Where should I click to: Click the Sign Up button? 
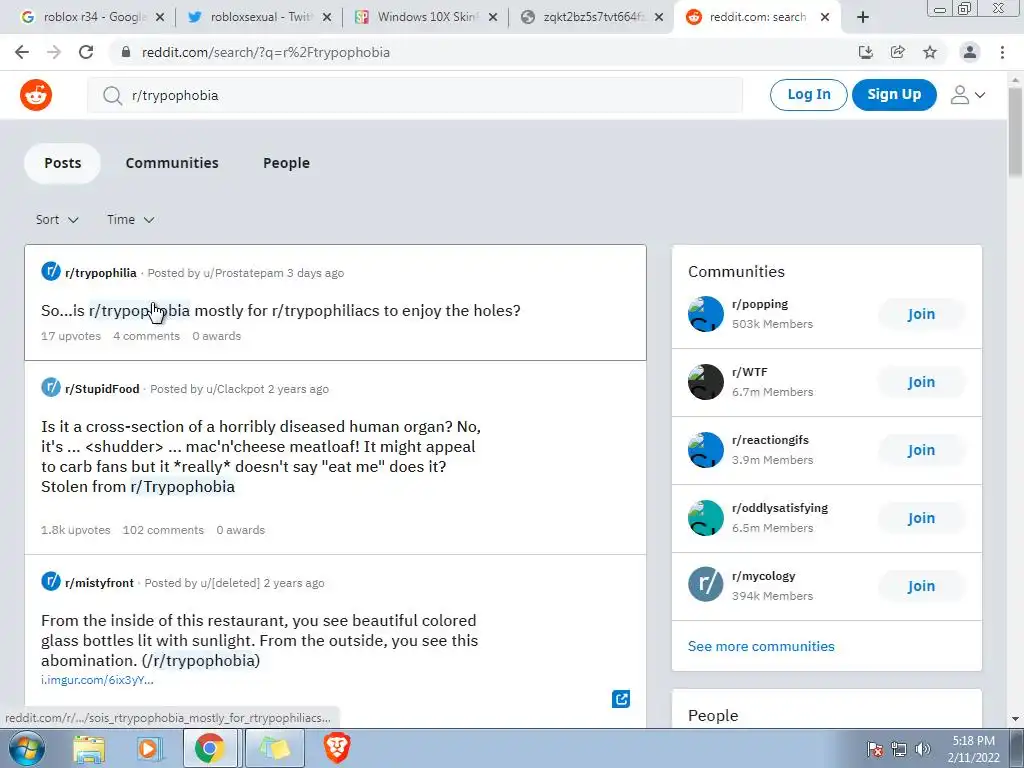pos(894,95)
